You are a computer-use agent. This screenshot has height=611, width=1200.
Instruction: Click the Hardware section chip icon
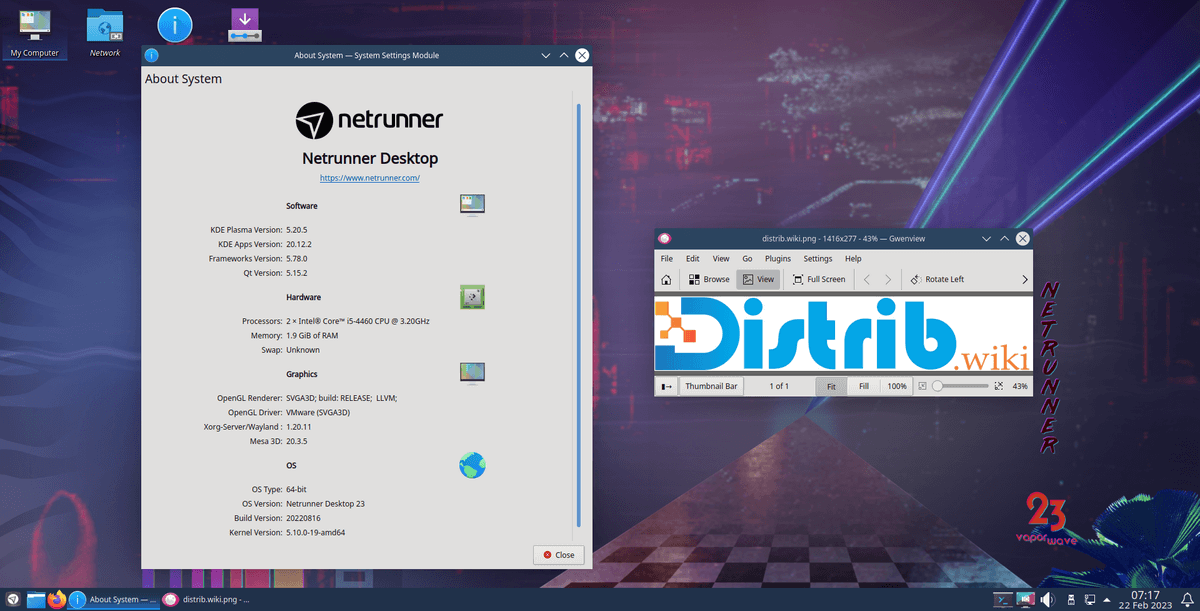(x=472, y=297)
